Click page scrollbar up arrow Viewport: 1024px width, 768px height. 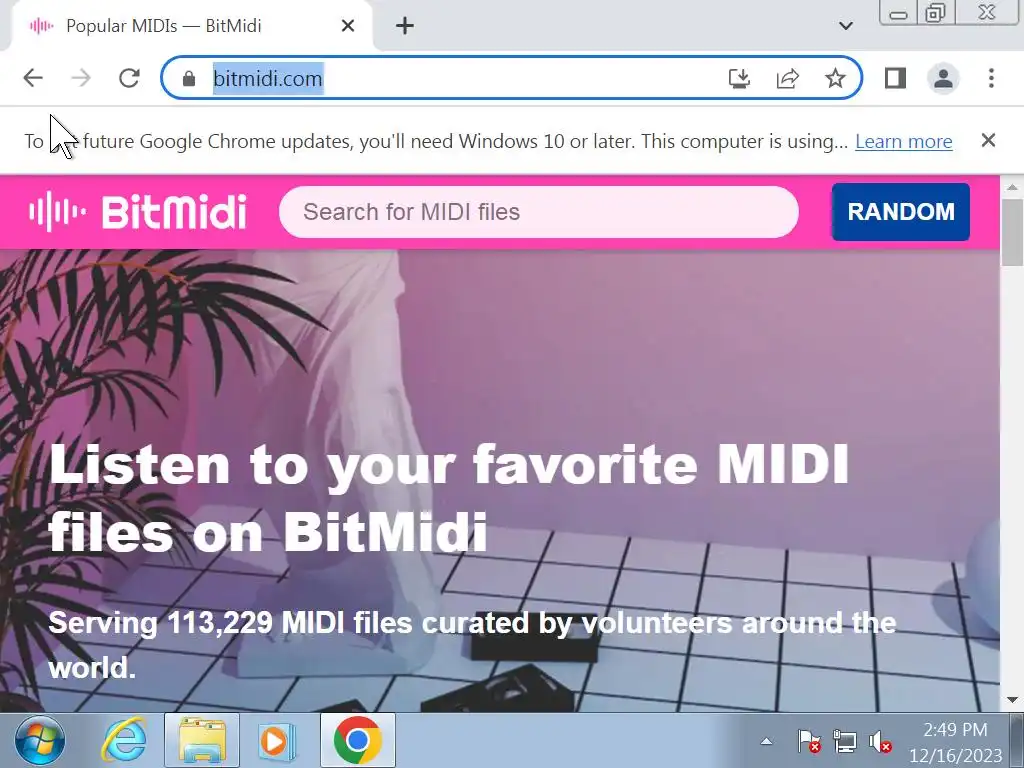pos(1012,187)
